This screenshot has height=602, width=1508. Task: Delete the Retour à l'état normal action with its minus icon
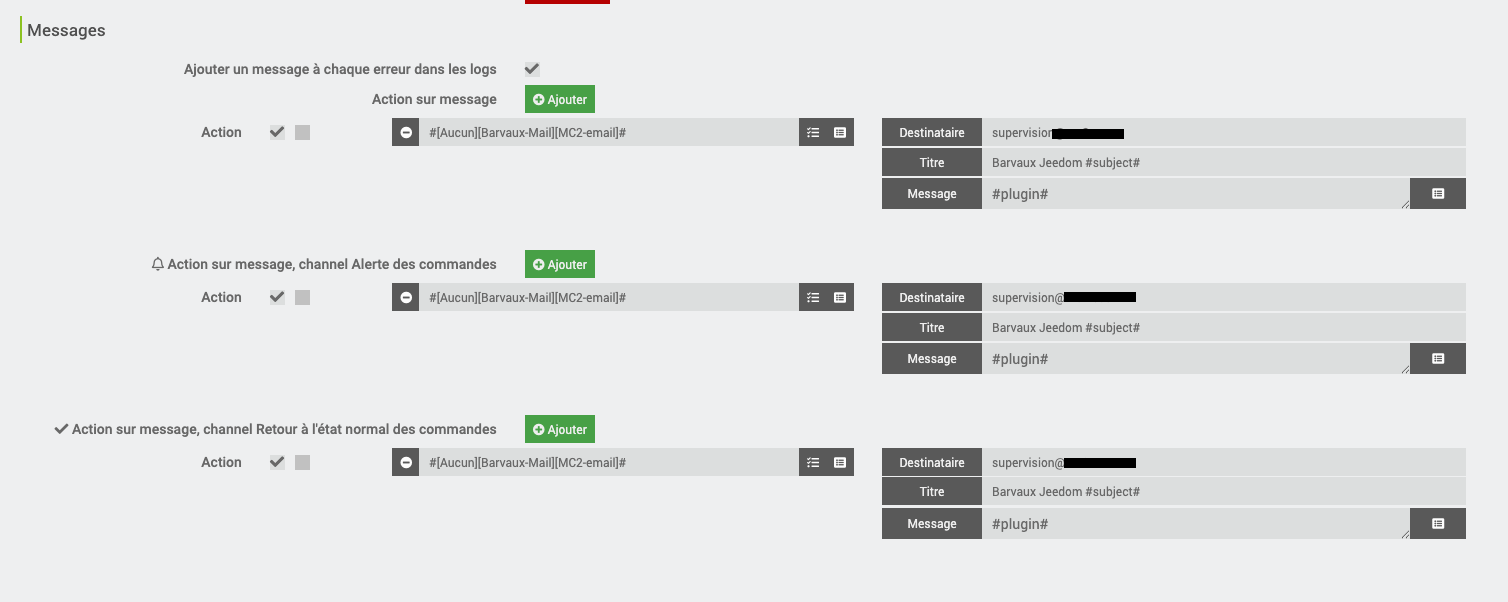pos(405,462)
